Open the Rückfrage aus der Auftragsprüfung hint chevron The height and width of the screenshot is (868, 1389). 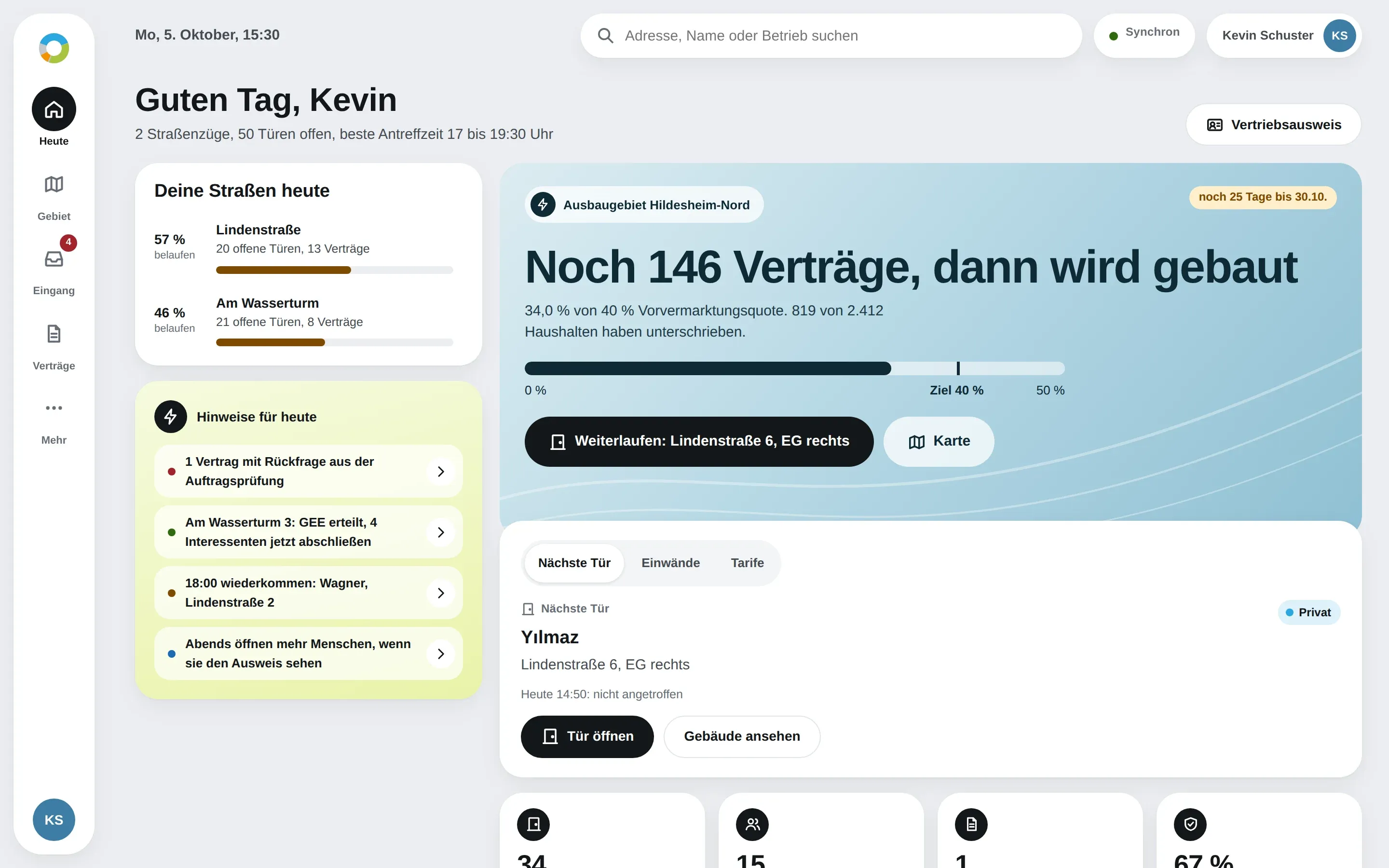click(441, 471)
